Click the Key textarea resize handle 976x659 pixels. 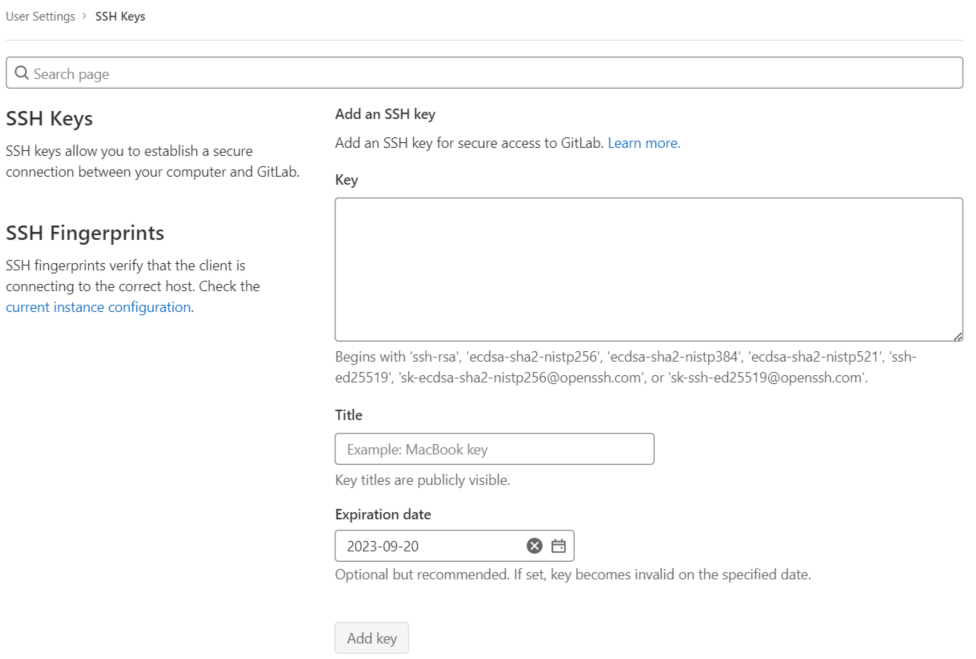pos(958,337)
